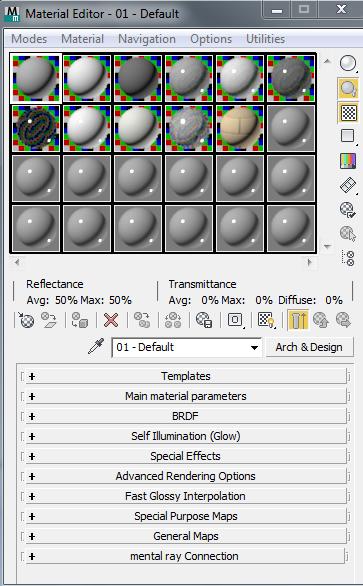Click Show Shaded Material in Viewport icon

click(x=267, y=320)
